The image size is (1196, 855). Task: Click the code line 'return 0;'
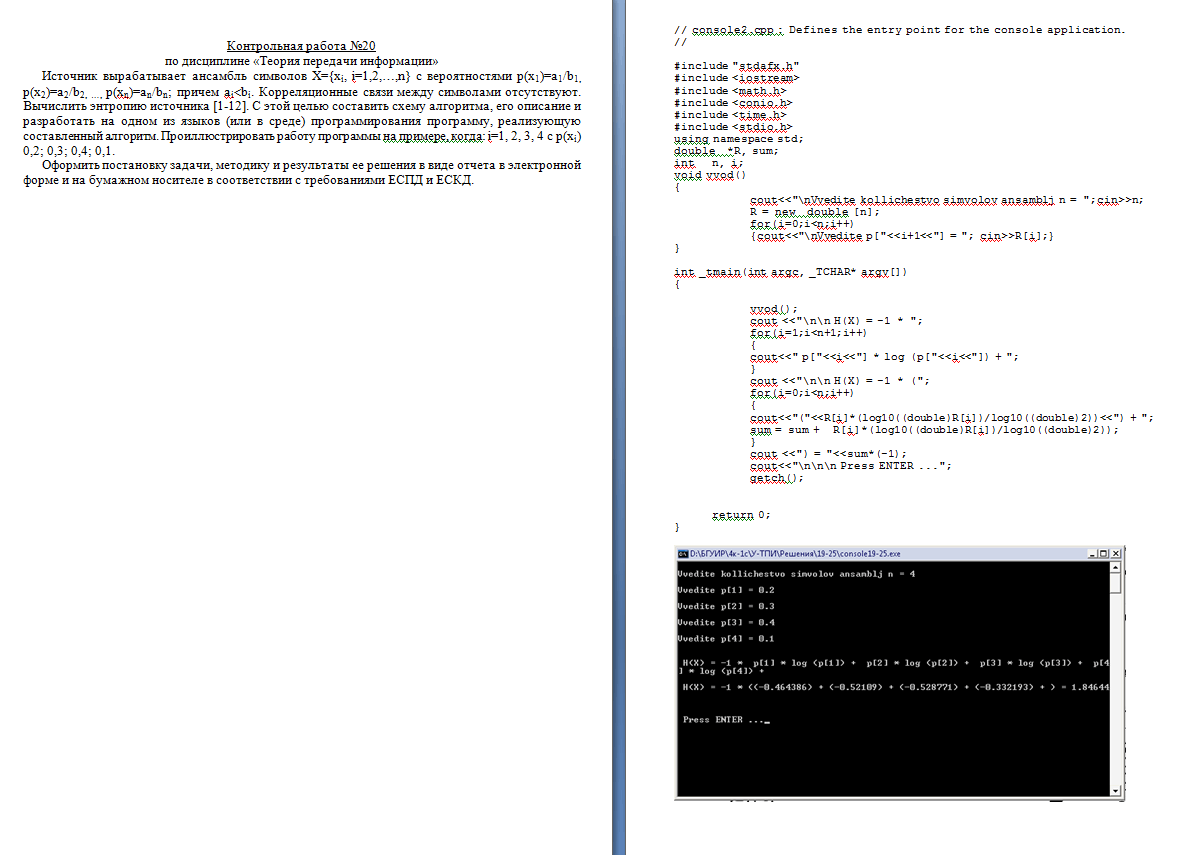click(741, 516)
